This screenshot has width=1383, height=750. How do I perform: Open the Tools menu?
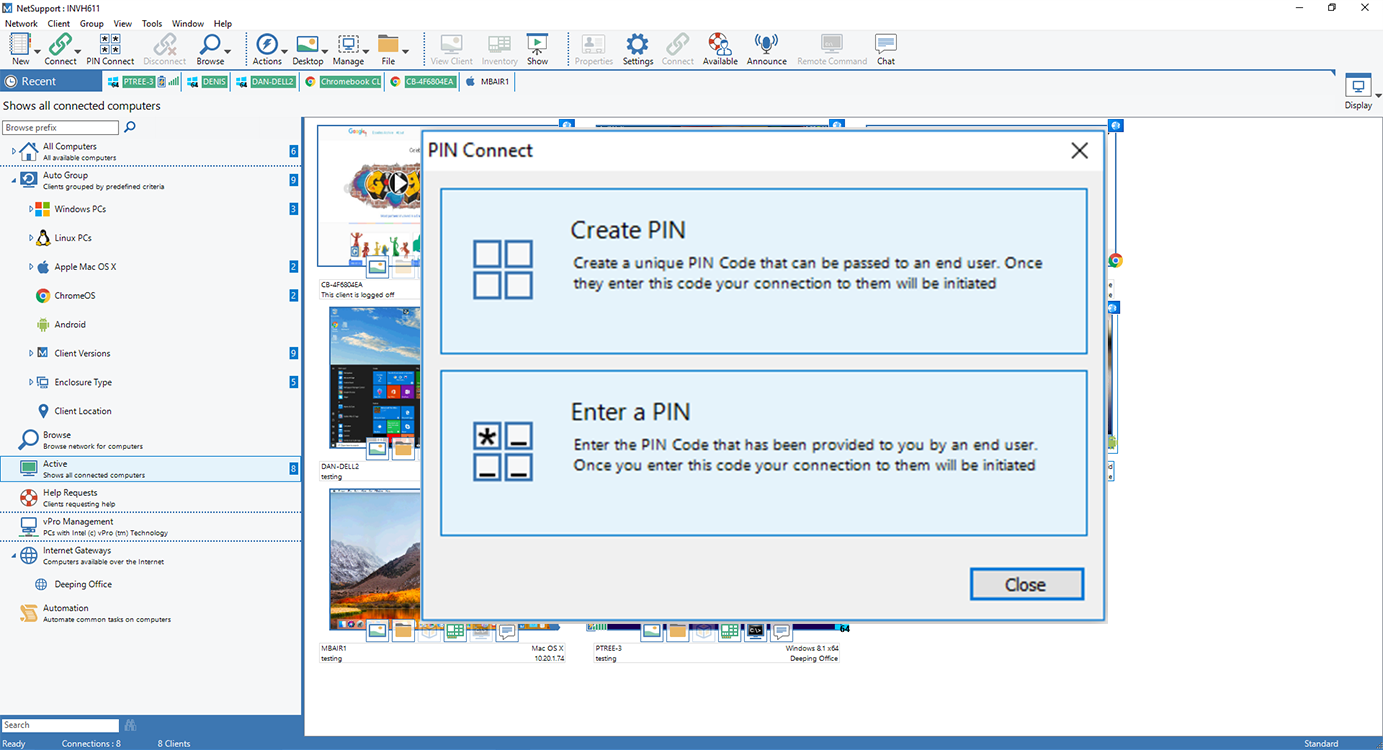152,23
